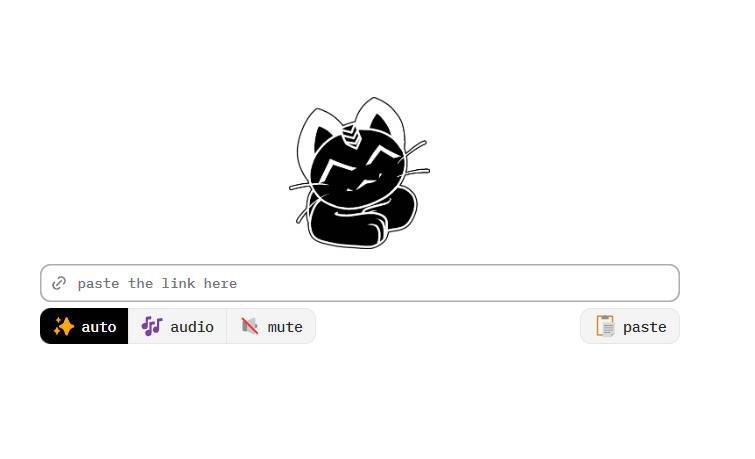Click the chevron emblem on cat's forehead
Viewport: 755px width, 459px height.
click(x=351, y=134)
